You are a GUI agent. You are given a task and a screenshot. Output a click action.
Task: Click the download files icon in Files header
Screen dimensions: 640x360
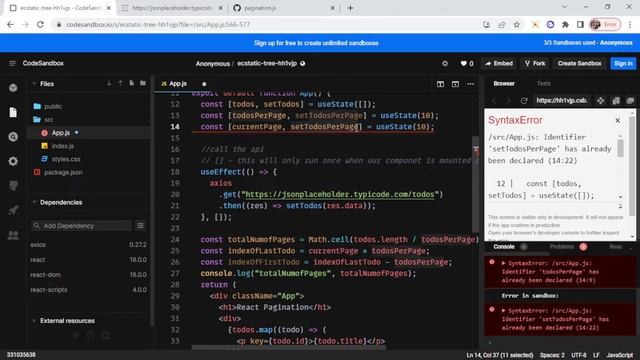tap(109, 84)
